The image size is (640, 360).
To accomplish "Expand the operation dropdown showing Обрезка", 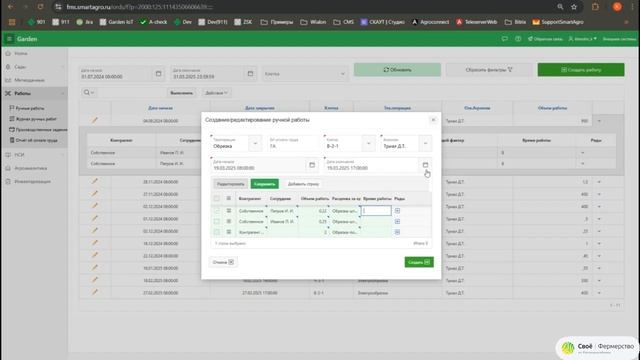I will 255,143.
